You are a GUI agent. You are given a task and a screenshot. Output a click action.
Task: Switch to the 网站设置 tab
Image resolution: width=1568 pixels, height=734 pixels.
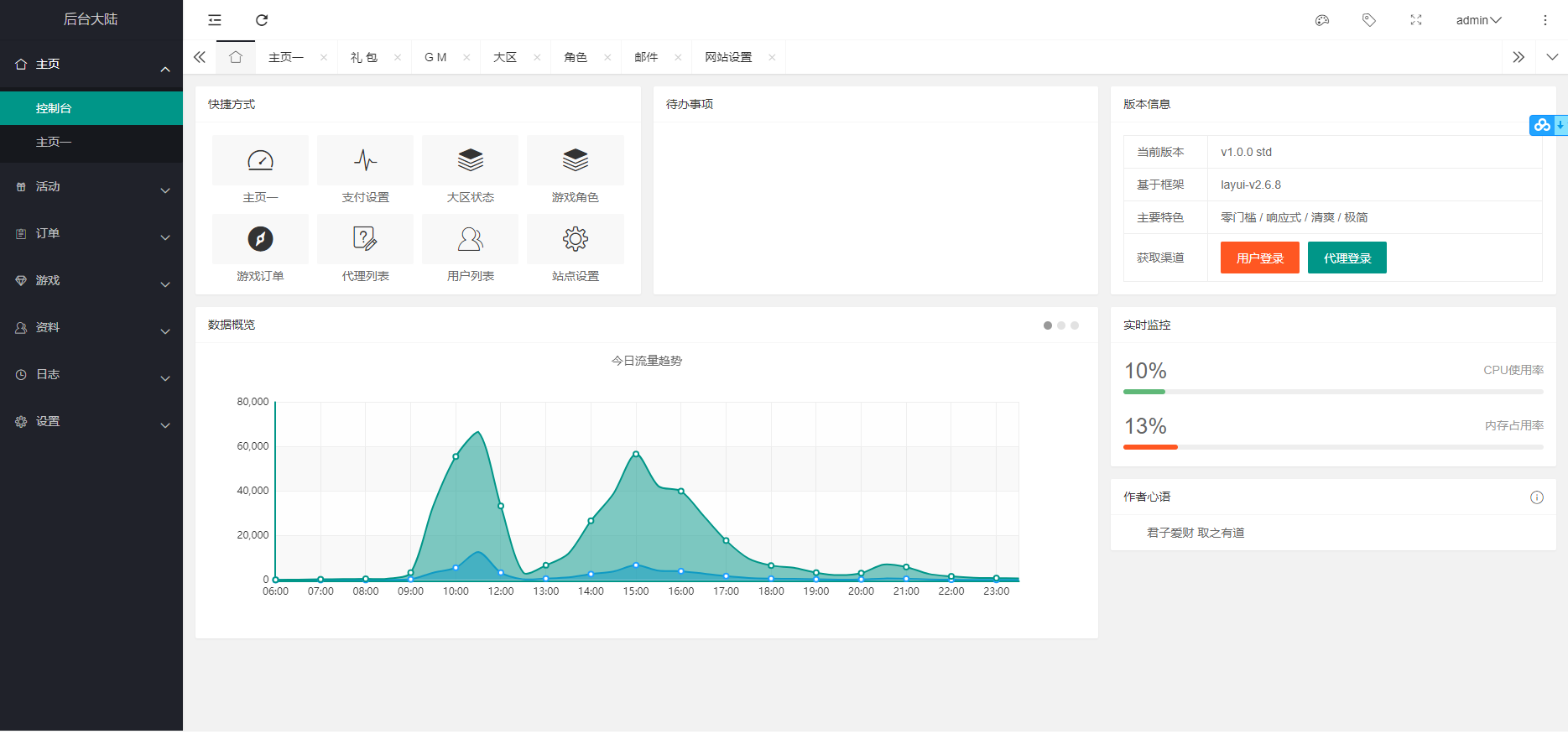click(728, 57)
